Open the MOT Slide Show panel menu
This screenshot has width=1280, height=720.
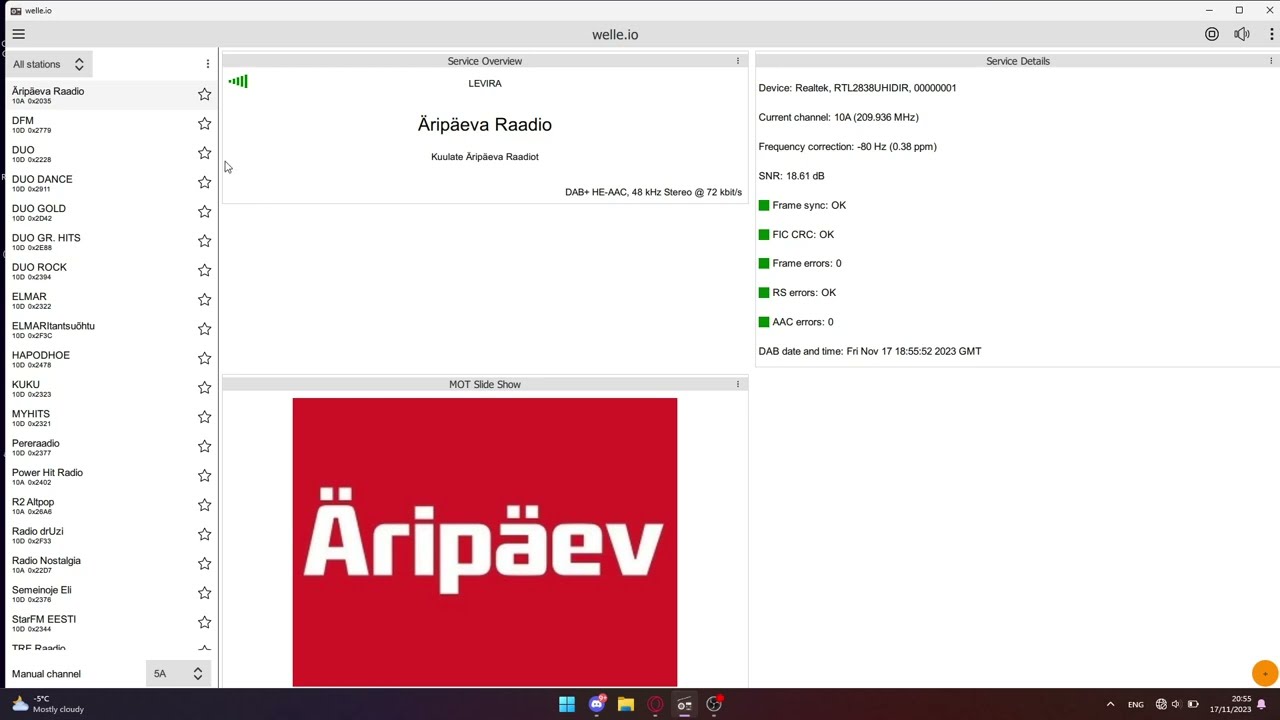(738, 384)
